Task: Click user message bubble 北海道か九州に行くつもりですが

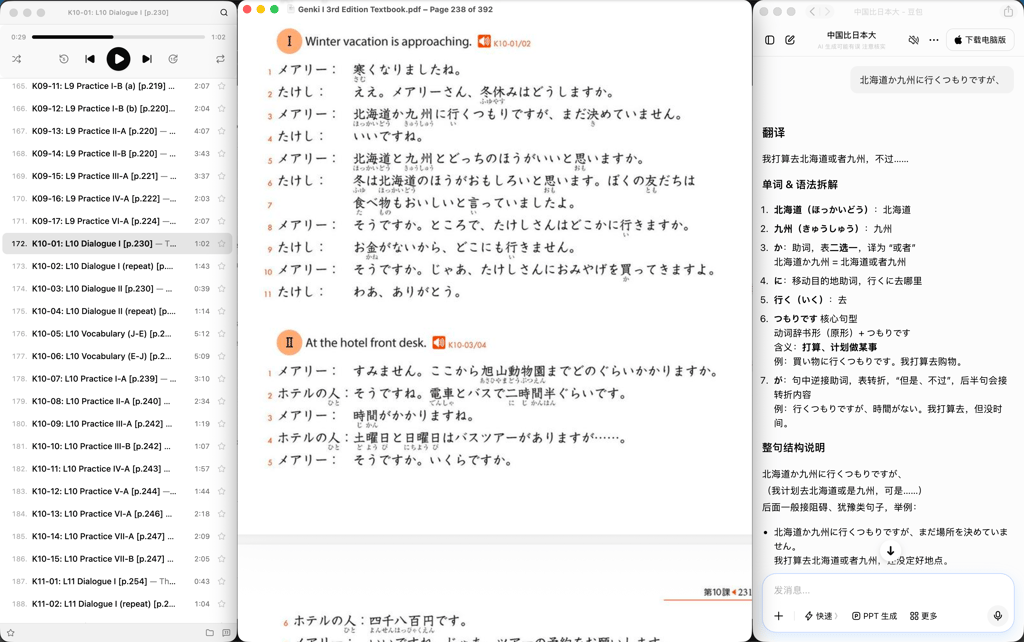Action: click(x=930, y=80)
